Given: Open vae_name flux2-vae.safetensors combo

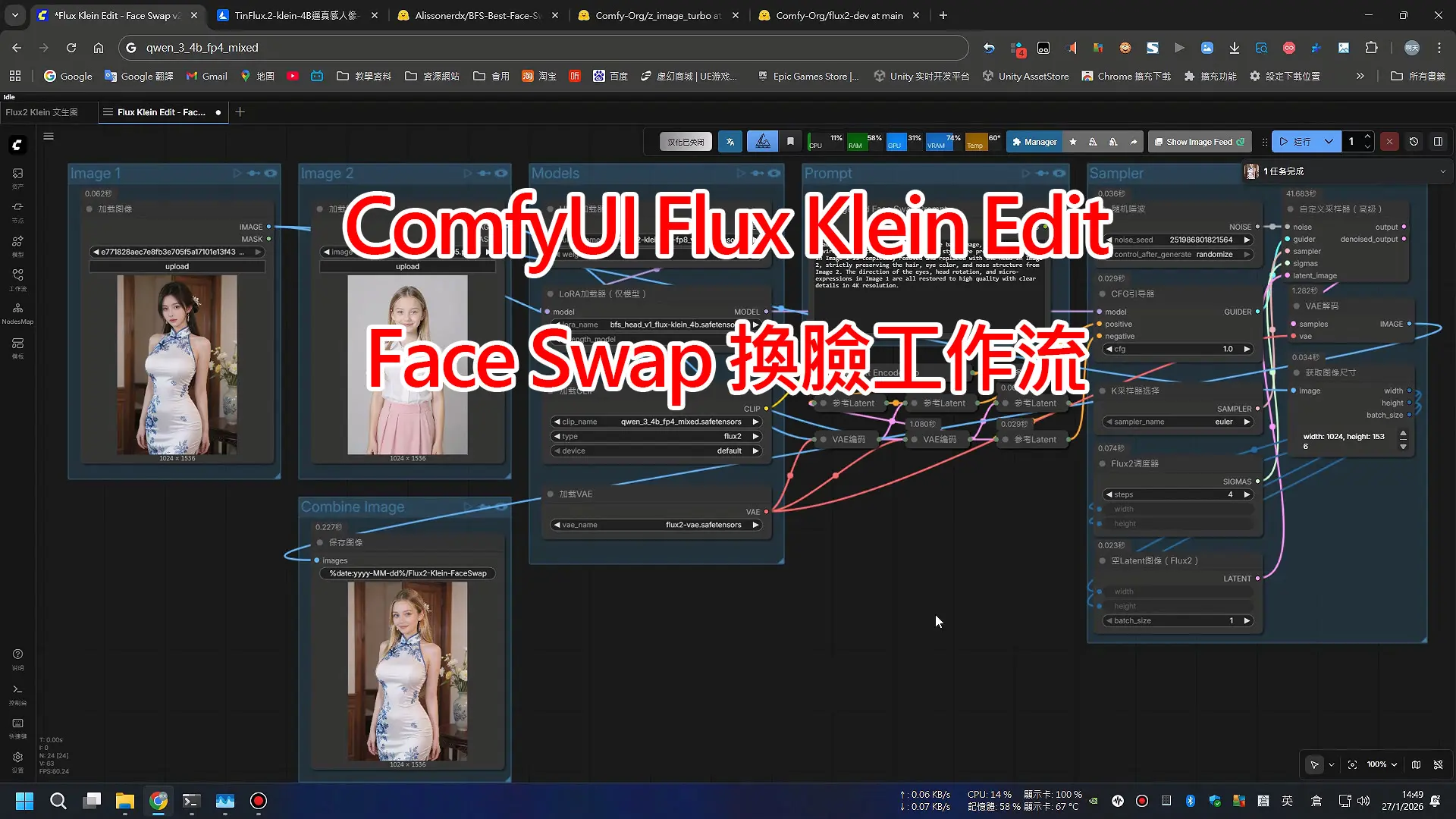Looking at the screenshot, I should pos(657,525).
